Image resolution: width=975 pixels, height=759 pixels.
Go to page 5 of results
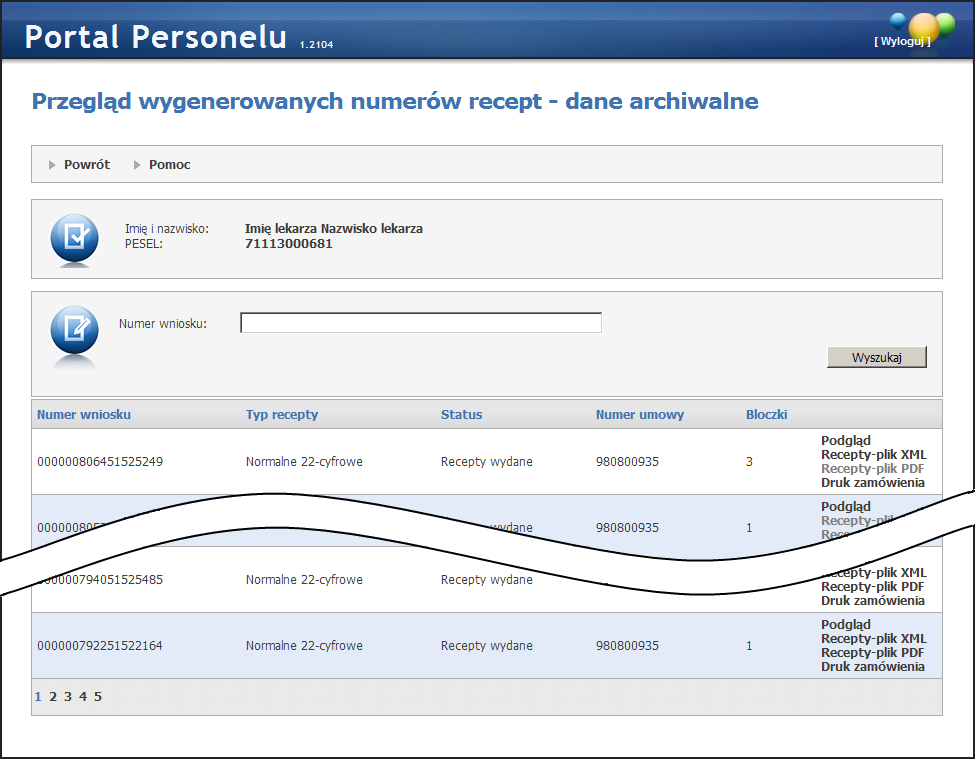click(x=98, y=697)
